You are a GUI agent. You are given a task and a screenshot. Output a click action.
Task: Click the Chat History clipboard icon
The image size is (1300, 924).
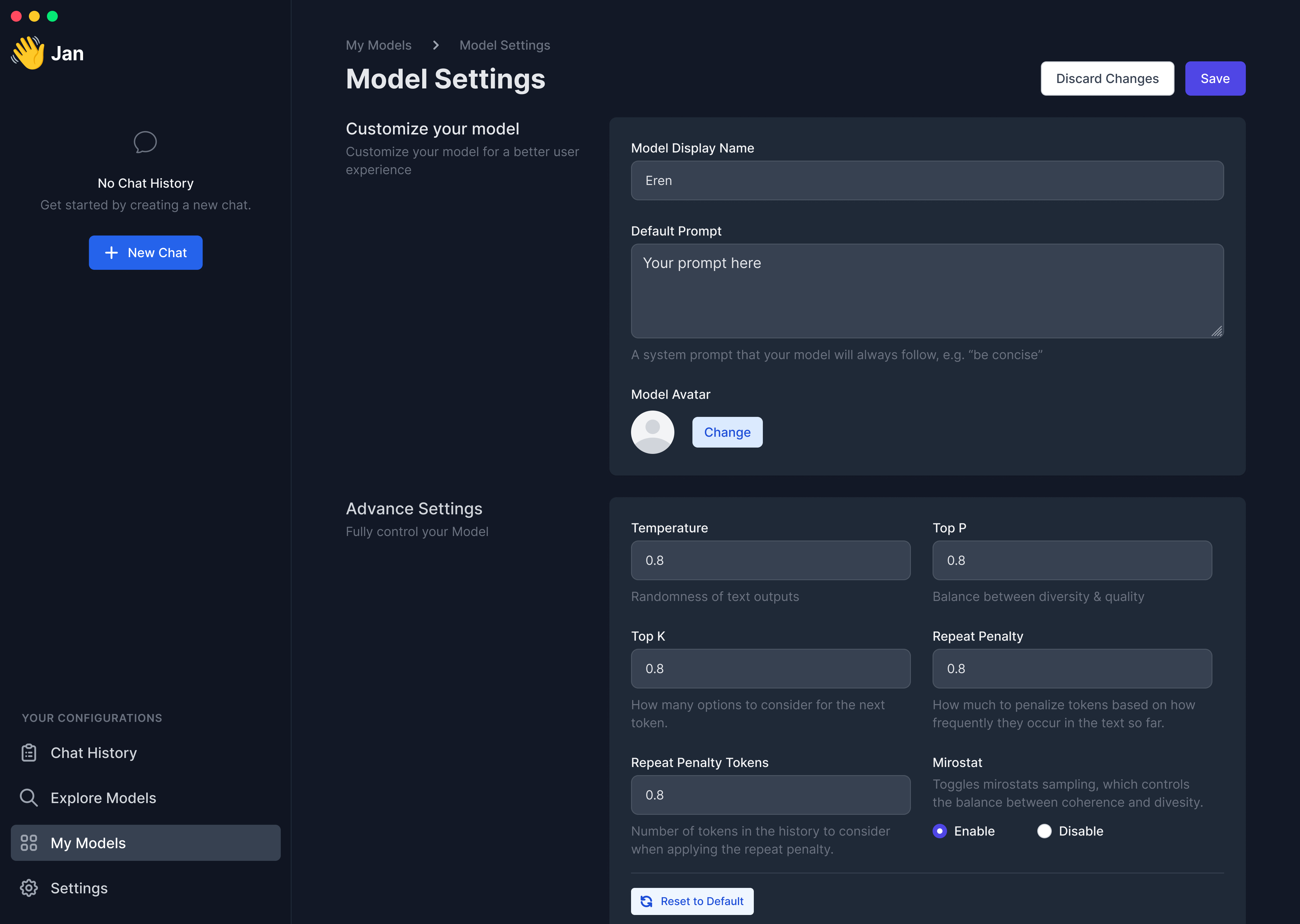click(29, 753)
